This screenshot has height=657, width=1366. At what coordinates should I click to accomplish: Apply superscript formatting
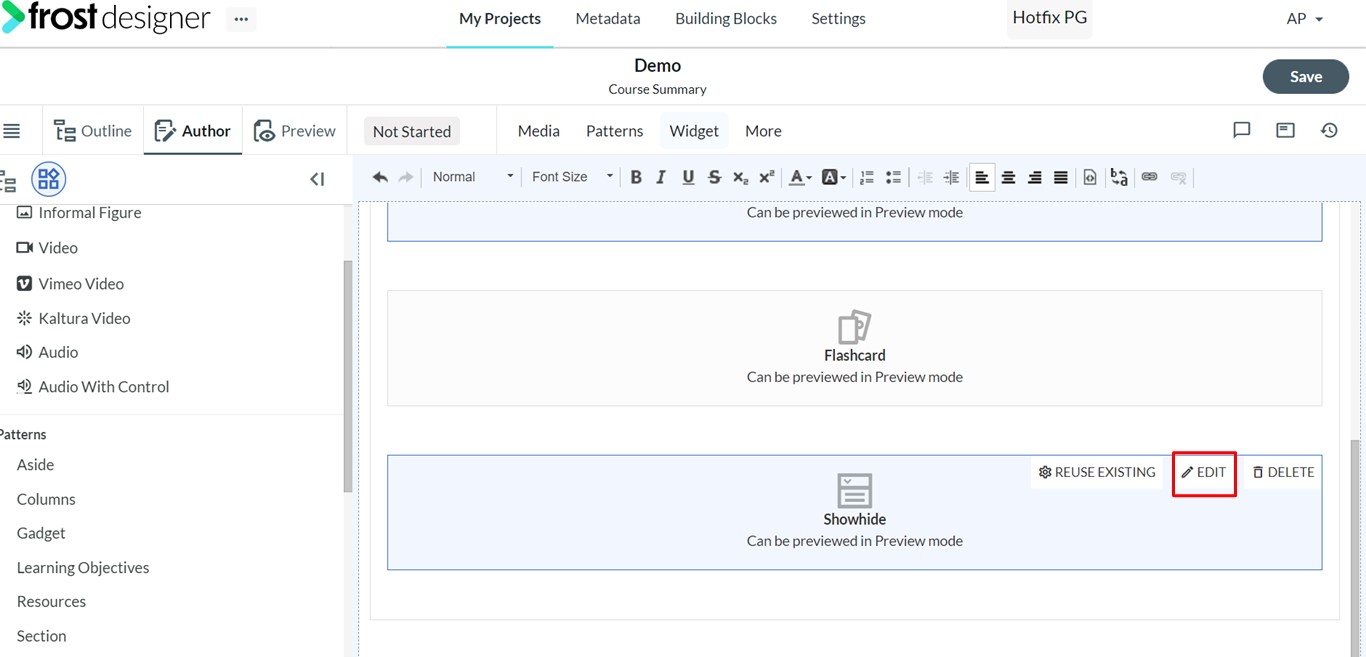pyautogui.click(x=767, y=177)
